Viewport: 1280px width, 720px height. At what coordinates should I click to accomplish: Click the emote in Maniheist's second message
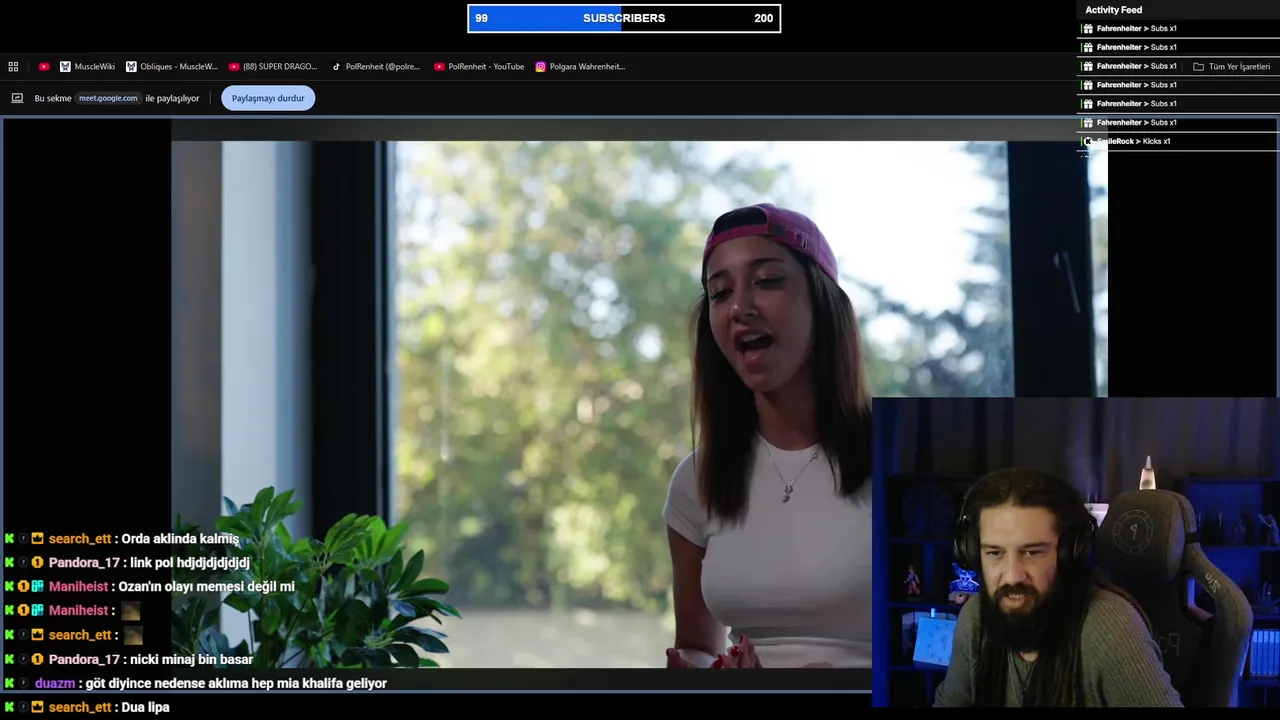(x=131, y=611)
